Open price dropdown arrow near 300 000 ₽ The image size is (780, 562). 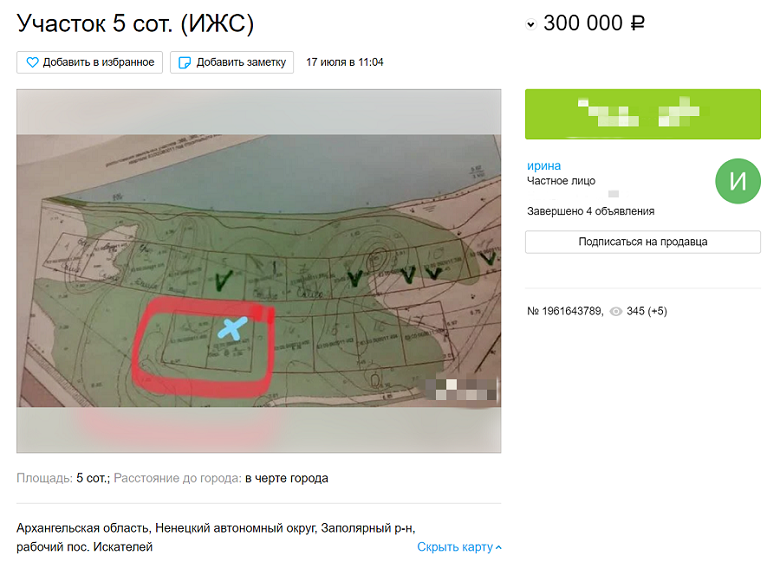(531, 24)
